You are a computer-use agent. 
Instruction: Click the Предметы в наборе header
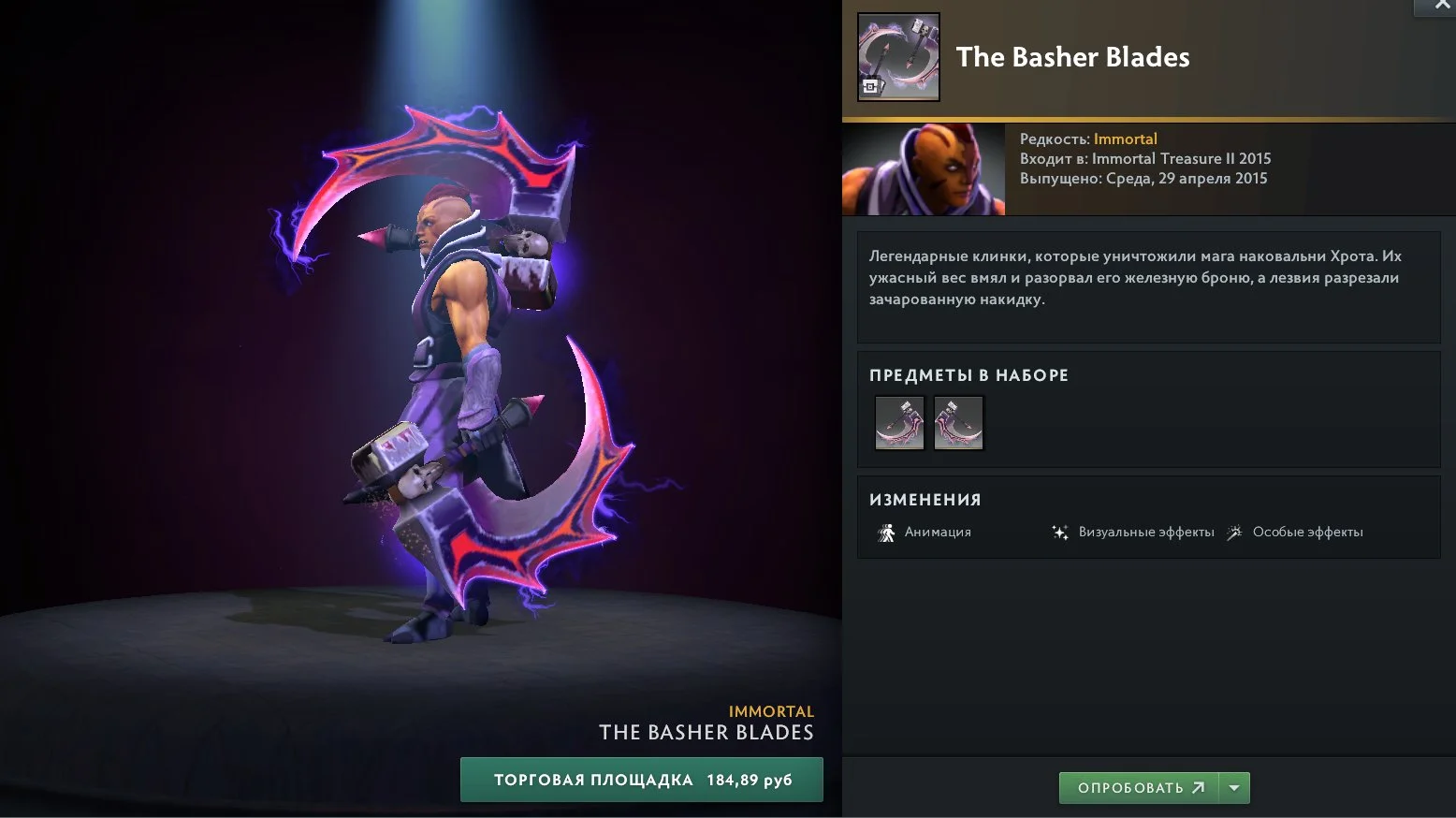point(968,375)
